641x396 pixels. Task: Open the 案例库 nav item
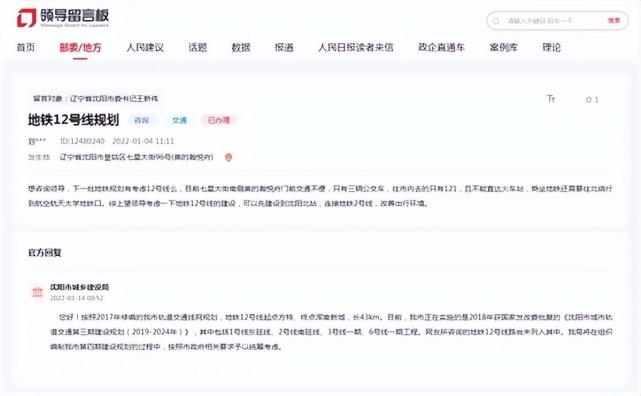click(503, 47)
